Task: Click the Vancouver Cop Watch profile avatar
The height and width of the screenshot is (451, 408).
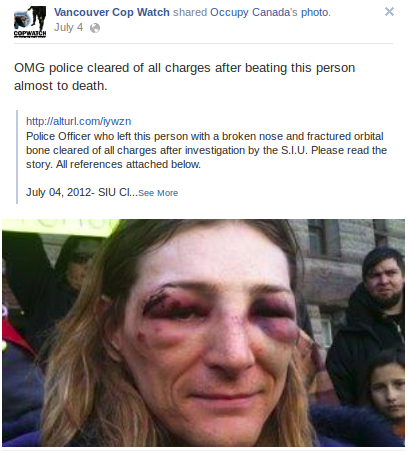Action: point(30,22)
